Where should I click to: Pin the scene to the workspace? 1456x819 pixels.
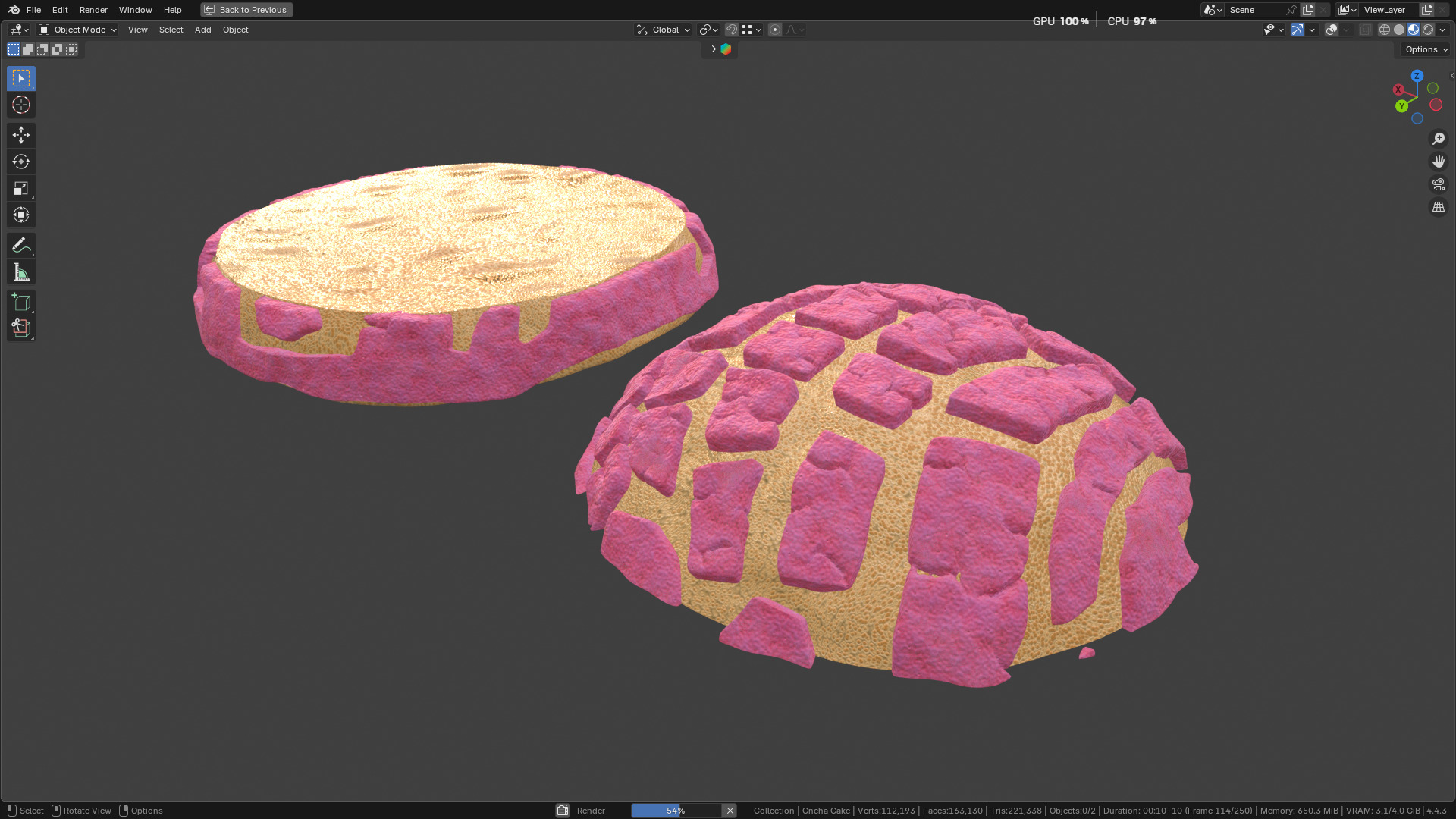coord(1291,10)
